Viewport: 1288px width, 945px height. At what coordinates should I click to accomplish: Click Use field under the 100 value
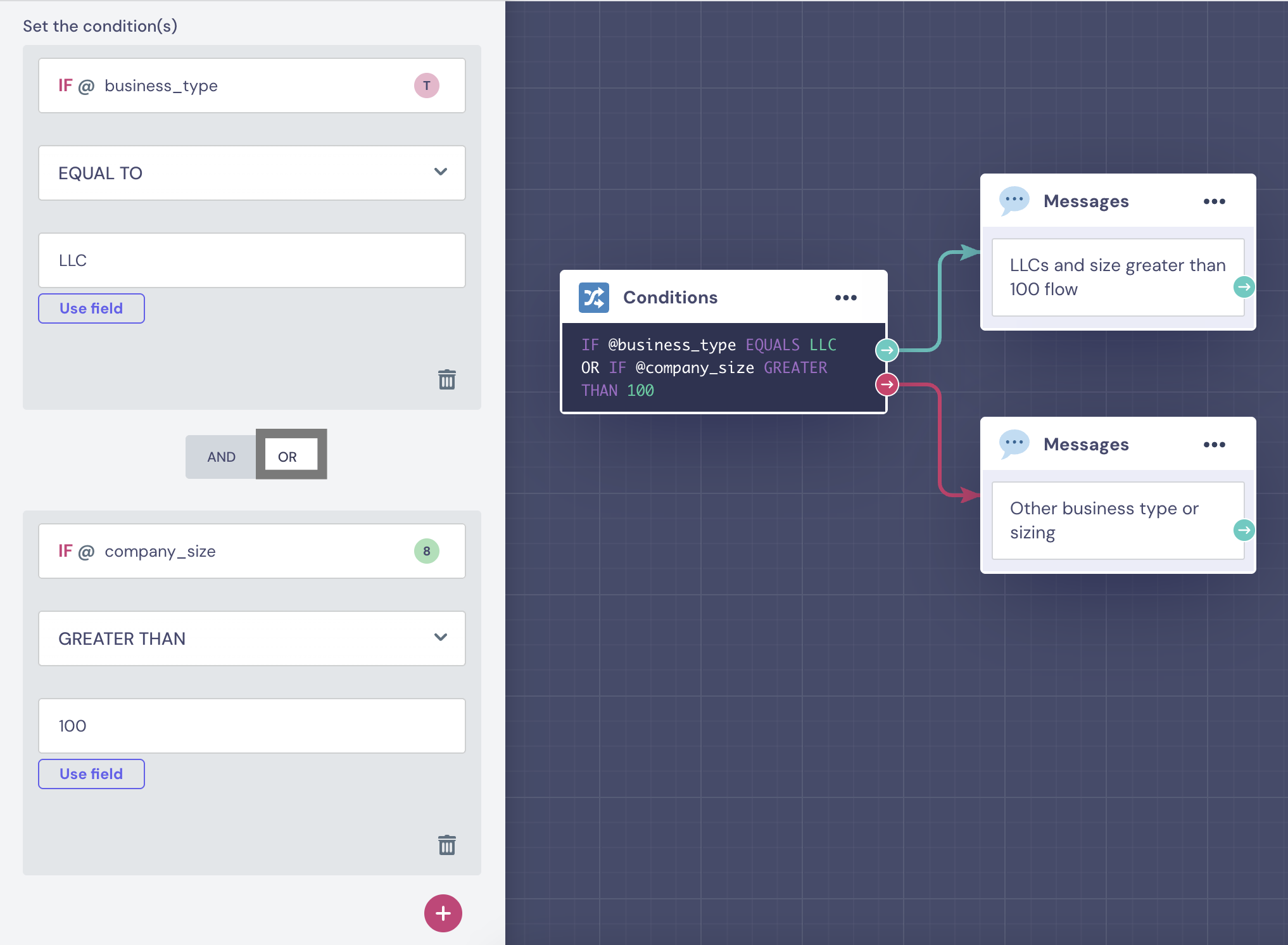coord(91,774)
